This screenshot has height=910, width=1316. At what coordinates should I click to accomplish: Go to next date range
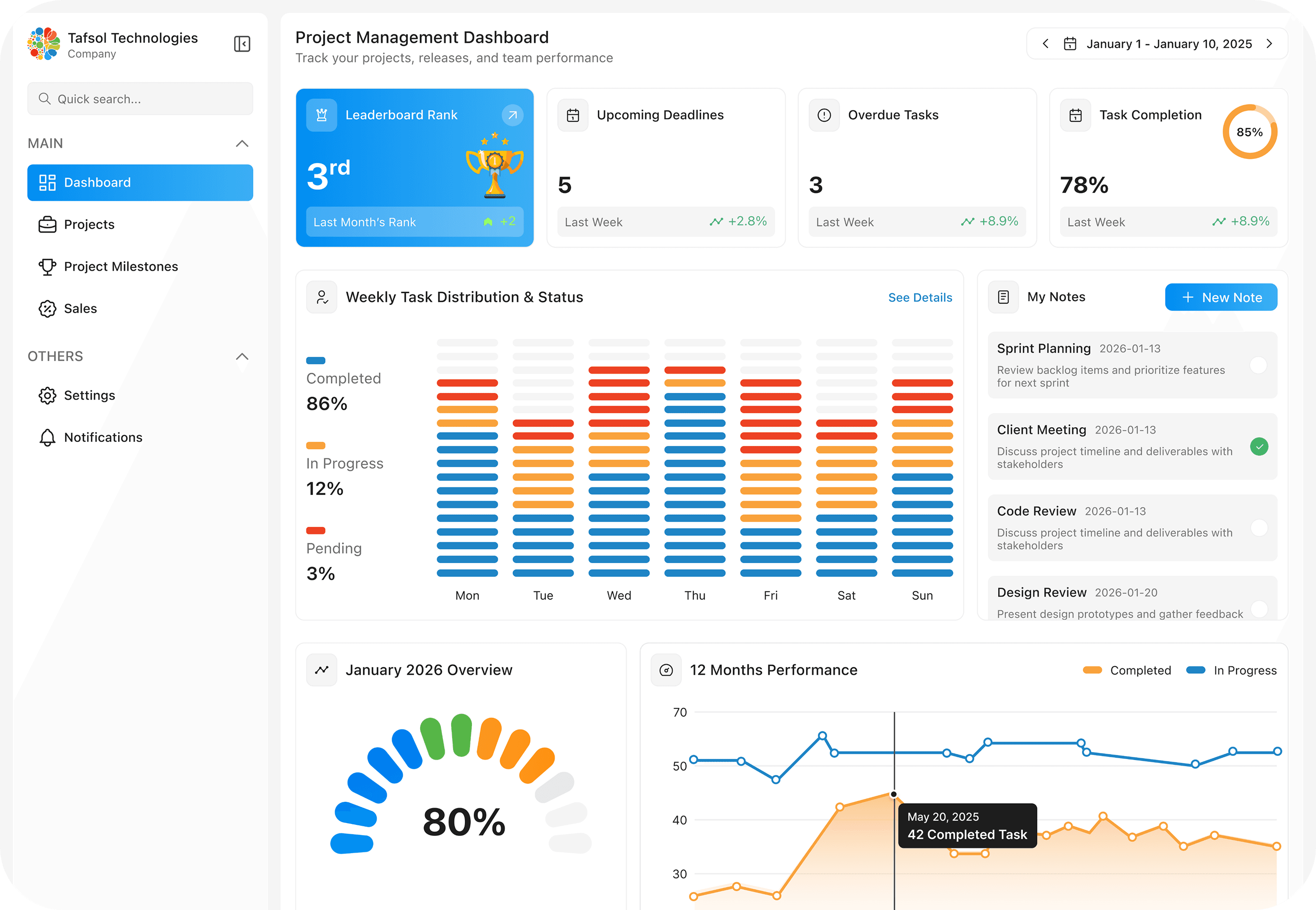click(1269, 44)
